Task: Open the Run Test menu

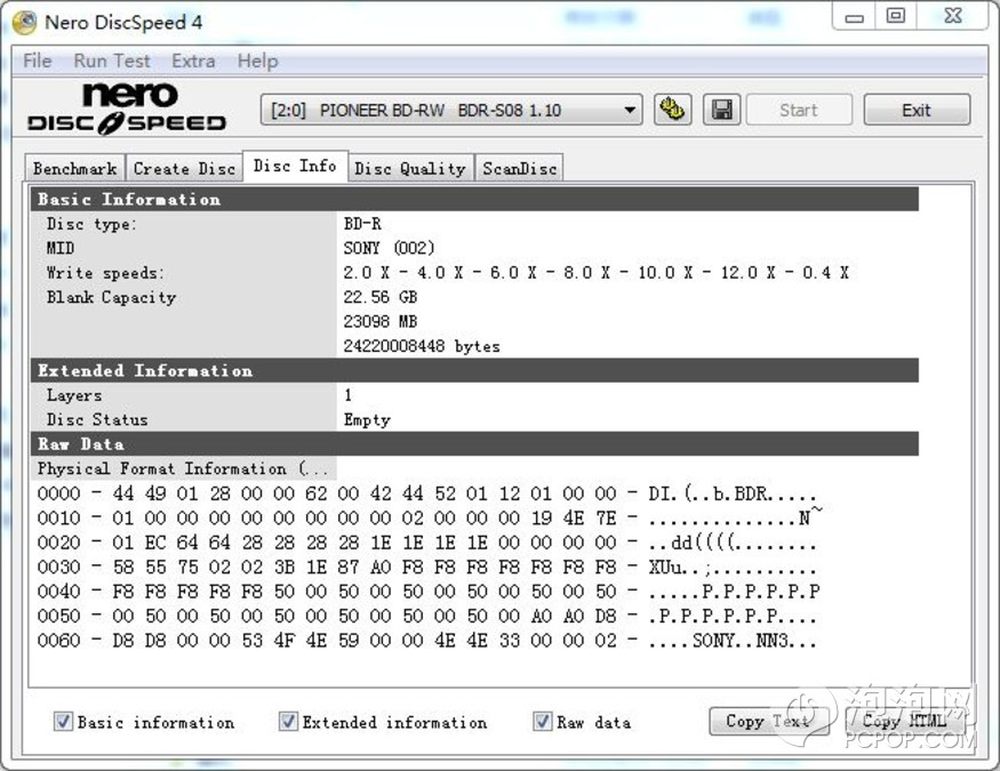Action: coord(112,61)
